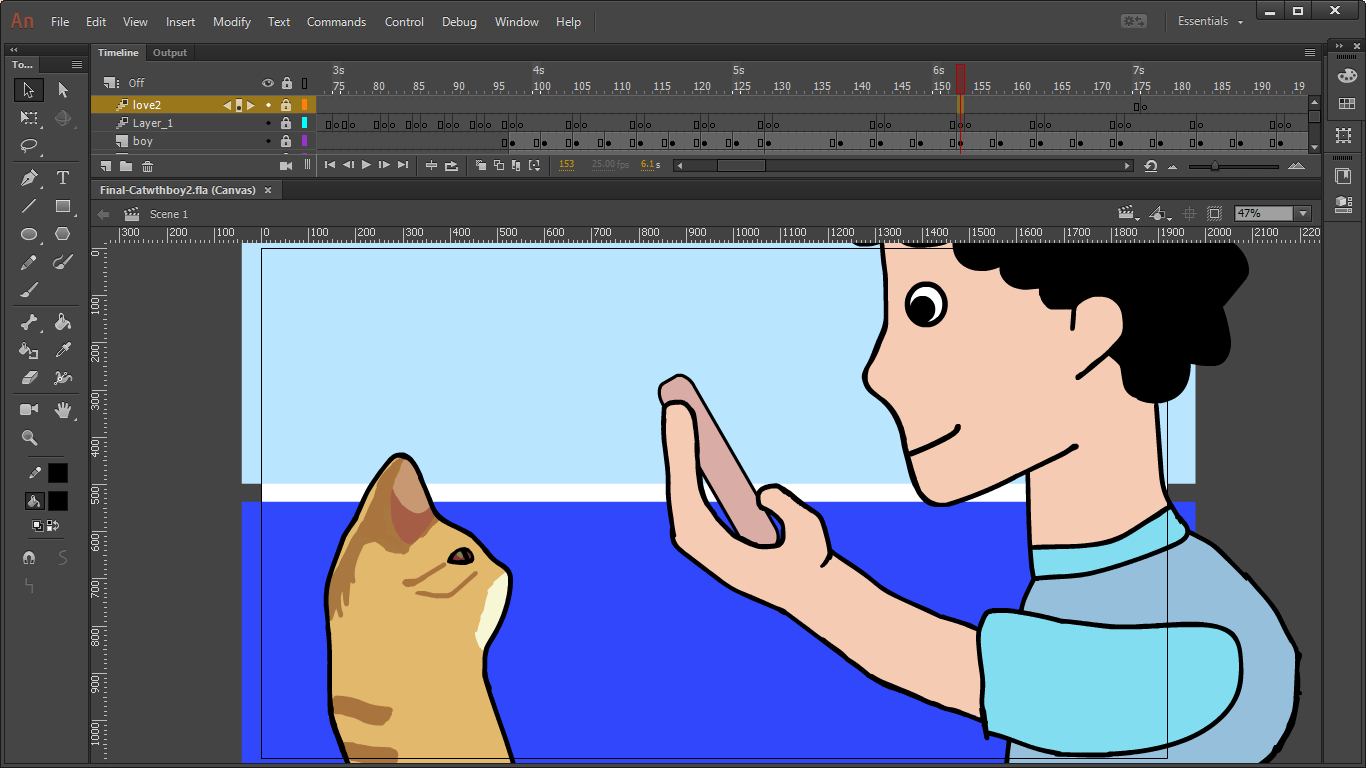Pick the PolyStar hexagon tool

[x=63, y=234]
